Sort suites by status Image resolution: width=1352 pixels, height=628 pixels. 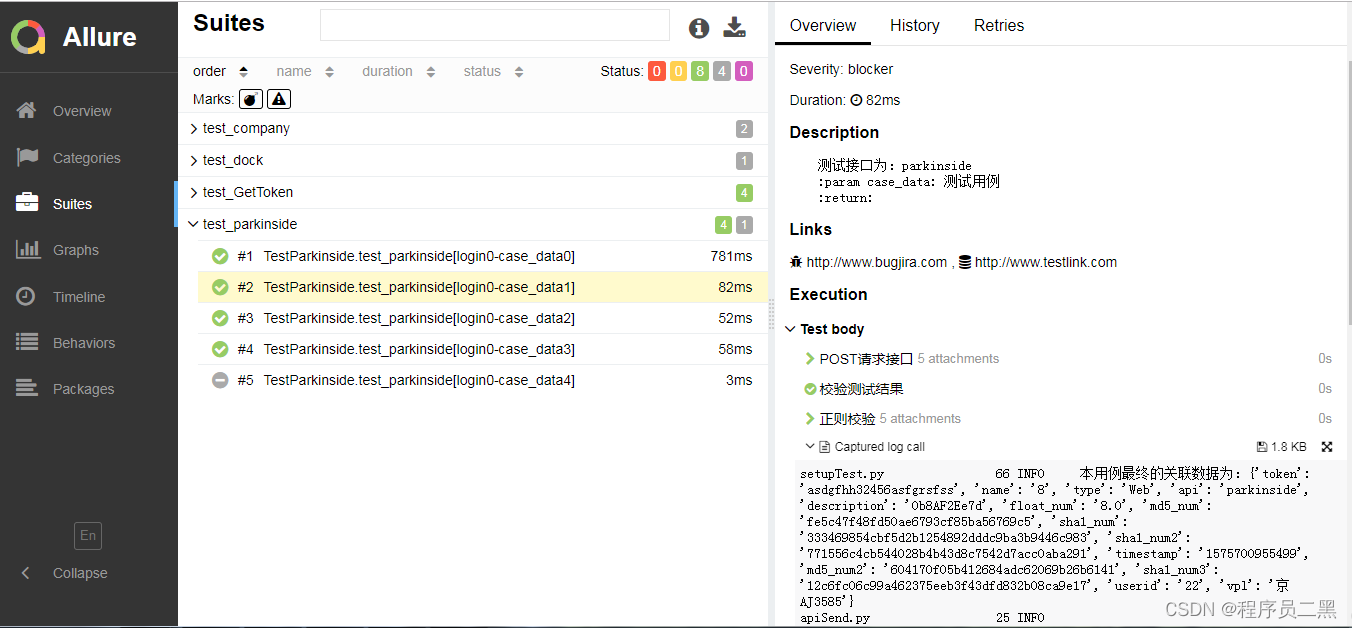tap(494, 71)
